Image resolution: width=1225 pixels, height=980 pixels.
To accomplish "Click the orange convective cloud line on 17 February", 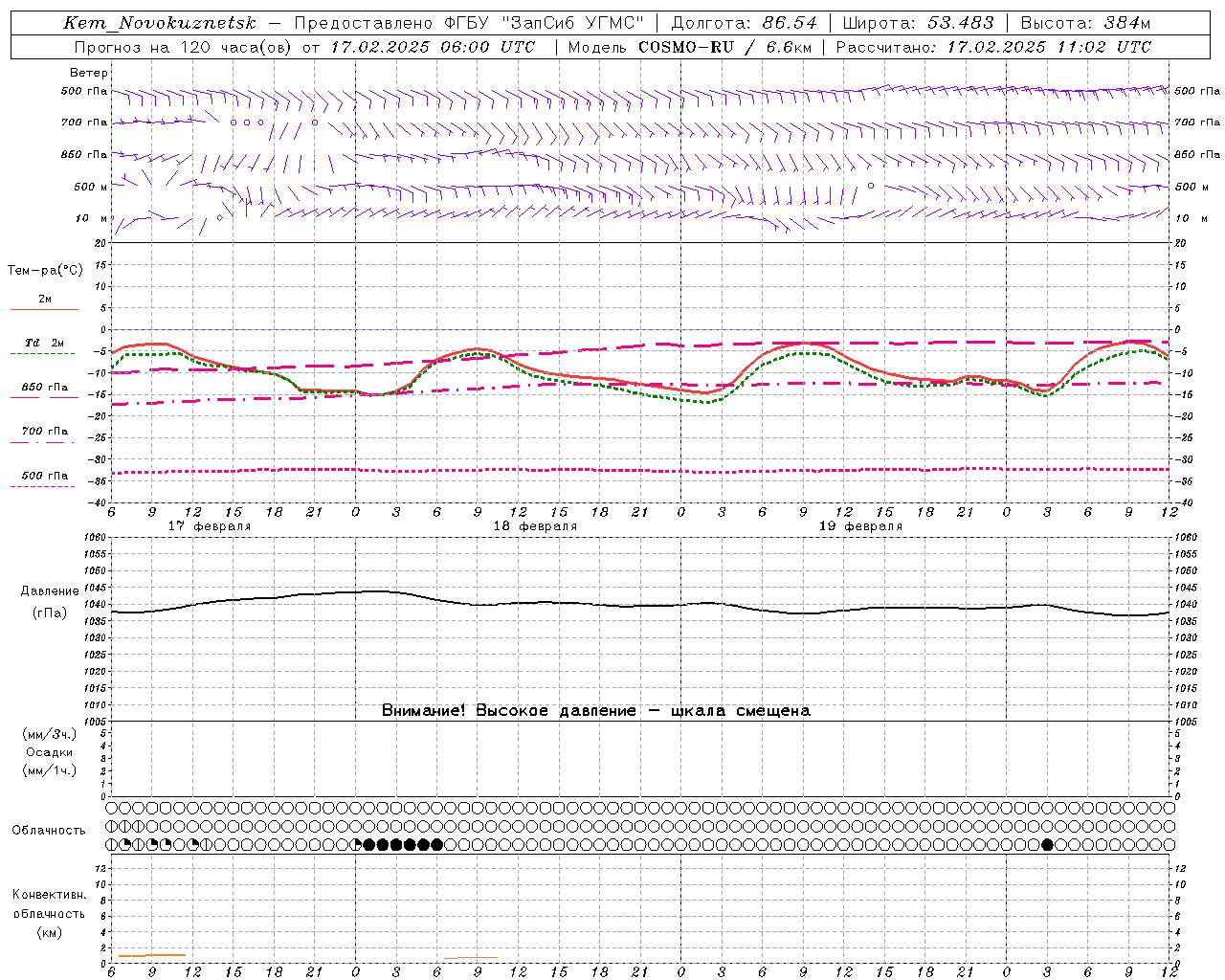I will coord(151,955).
